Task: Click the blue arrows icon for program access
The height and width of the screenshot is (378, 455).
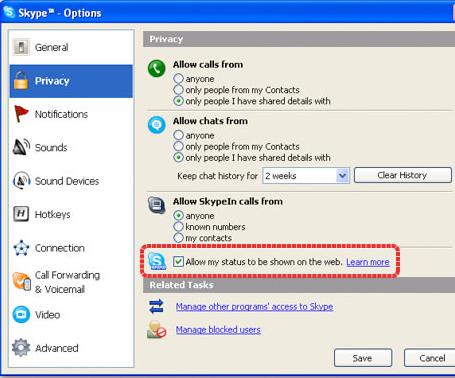Action: coord(156,306)
